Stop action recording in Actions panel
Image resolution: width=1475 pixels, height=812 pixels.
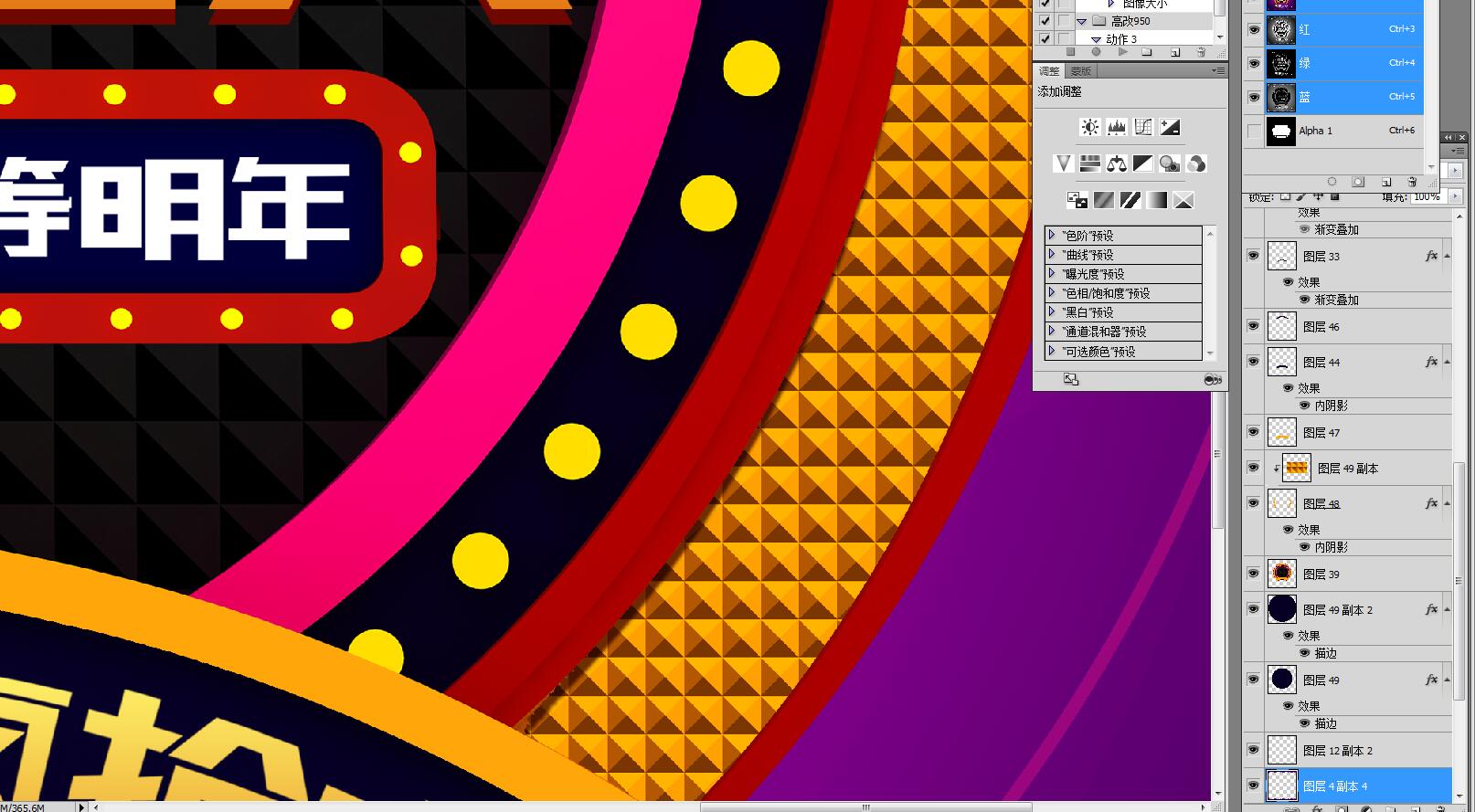click(1070, 52)
